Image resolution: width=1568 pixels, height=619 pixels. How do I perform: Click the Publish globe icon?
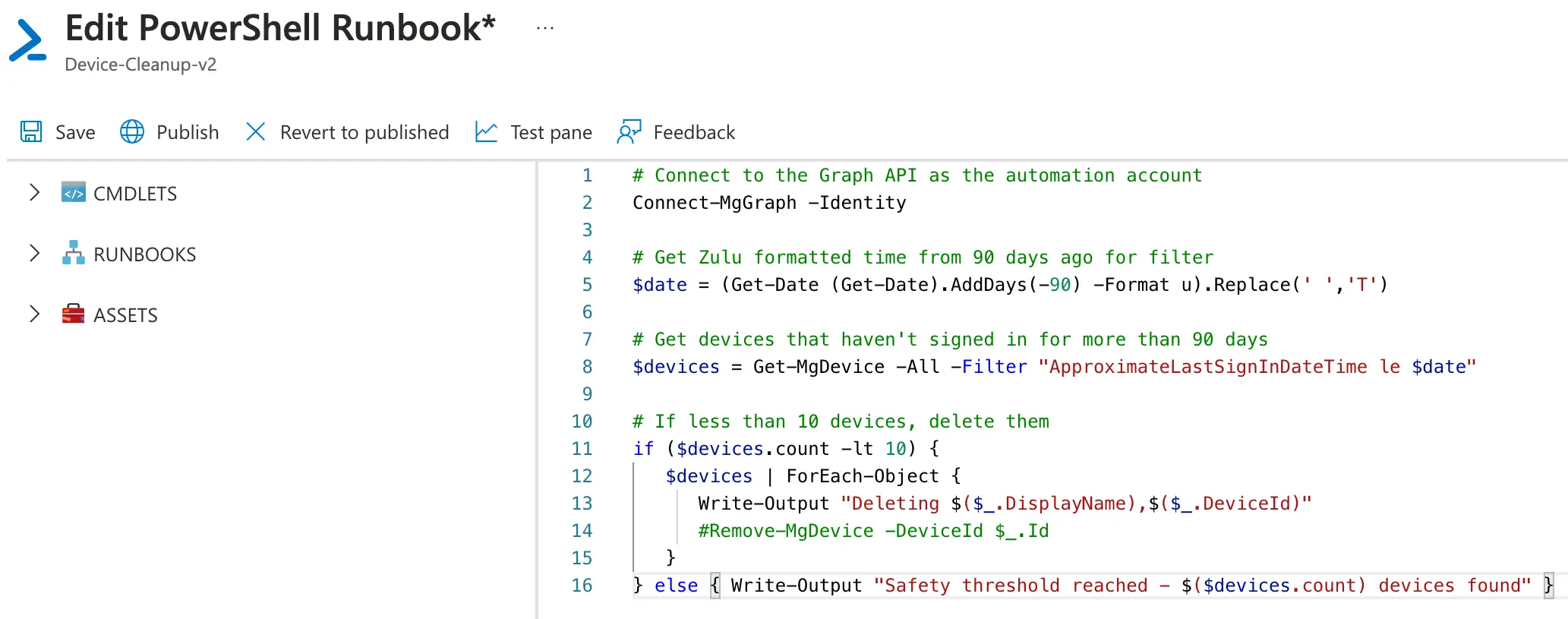pyautogui.click(x=132, y=132)
